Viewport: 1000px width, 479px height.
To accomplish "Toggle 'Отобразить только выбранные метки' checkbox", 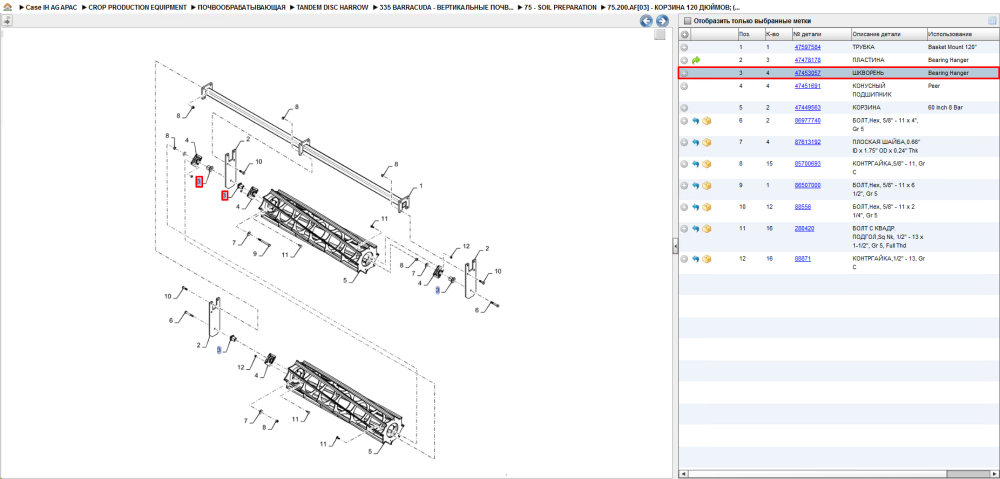I will [x=687, y=21].
